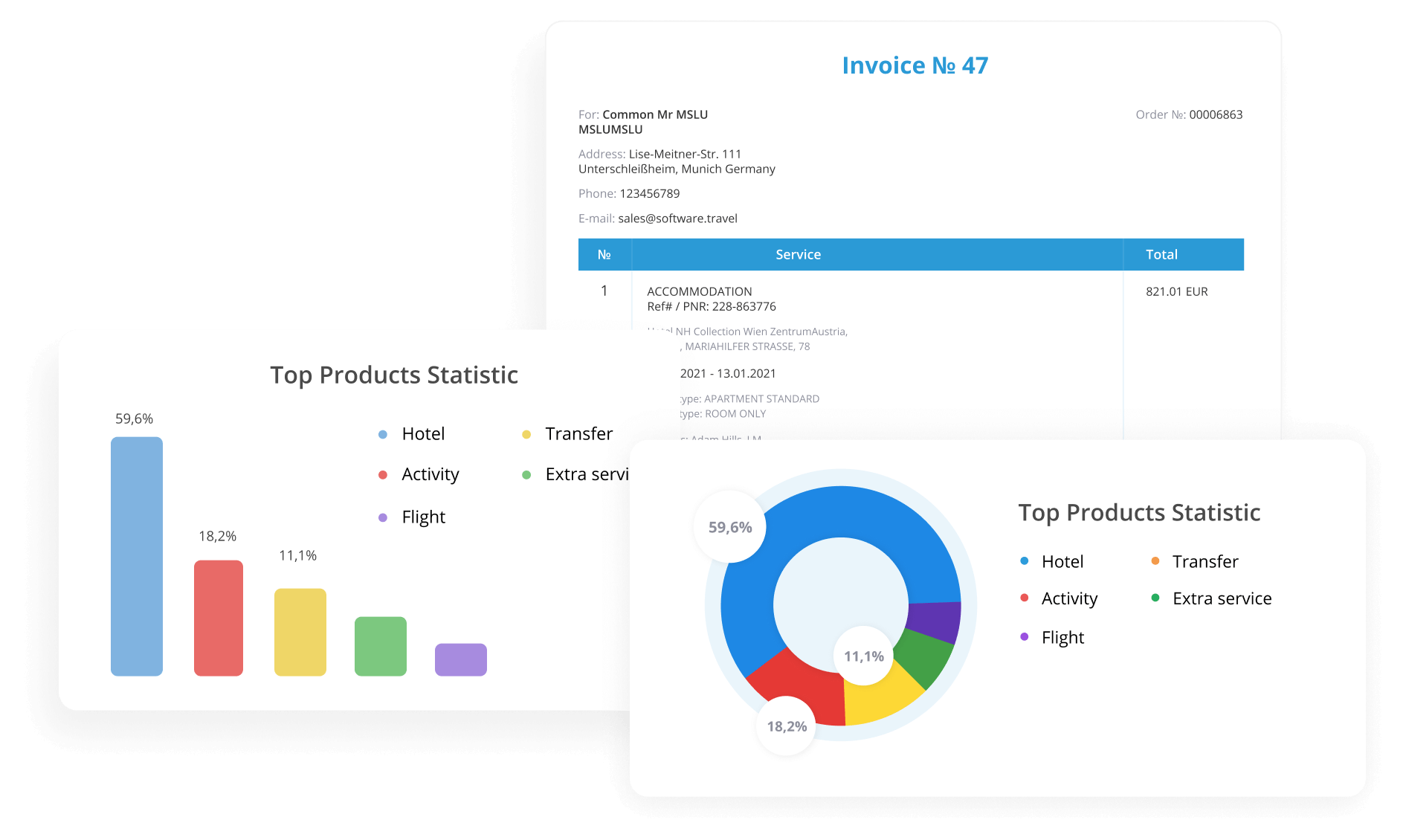Click yellow Transfer legend dot in bar chart card

click(526, 435)
